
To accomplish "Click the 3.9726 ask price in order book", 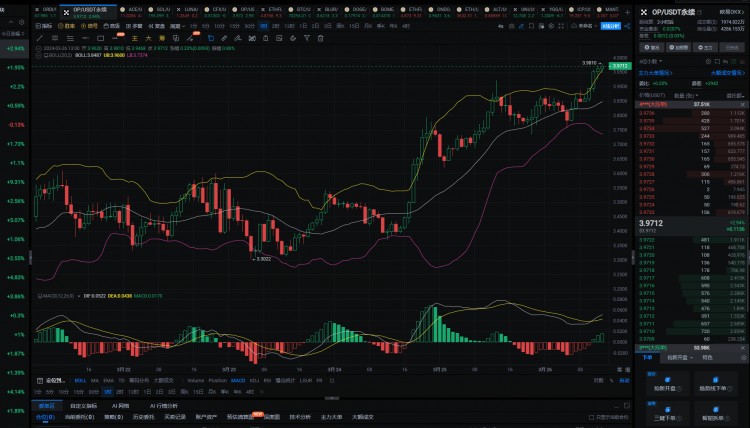I will (647, 189).
